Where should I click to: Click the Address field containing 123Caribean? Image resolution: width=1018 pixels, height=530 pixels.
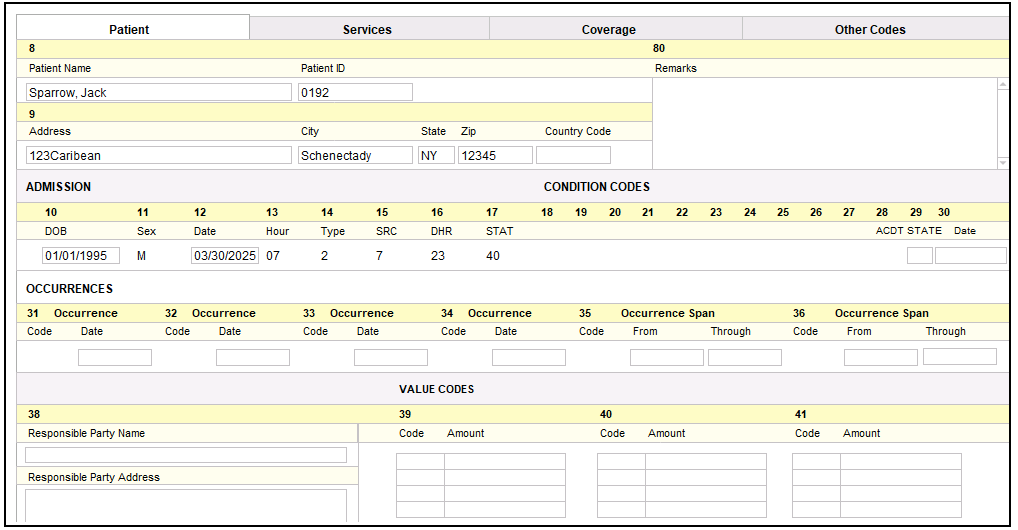[x=158, y=155]
